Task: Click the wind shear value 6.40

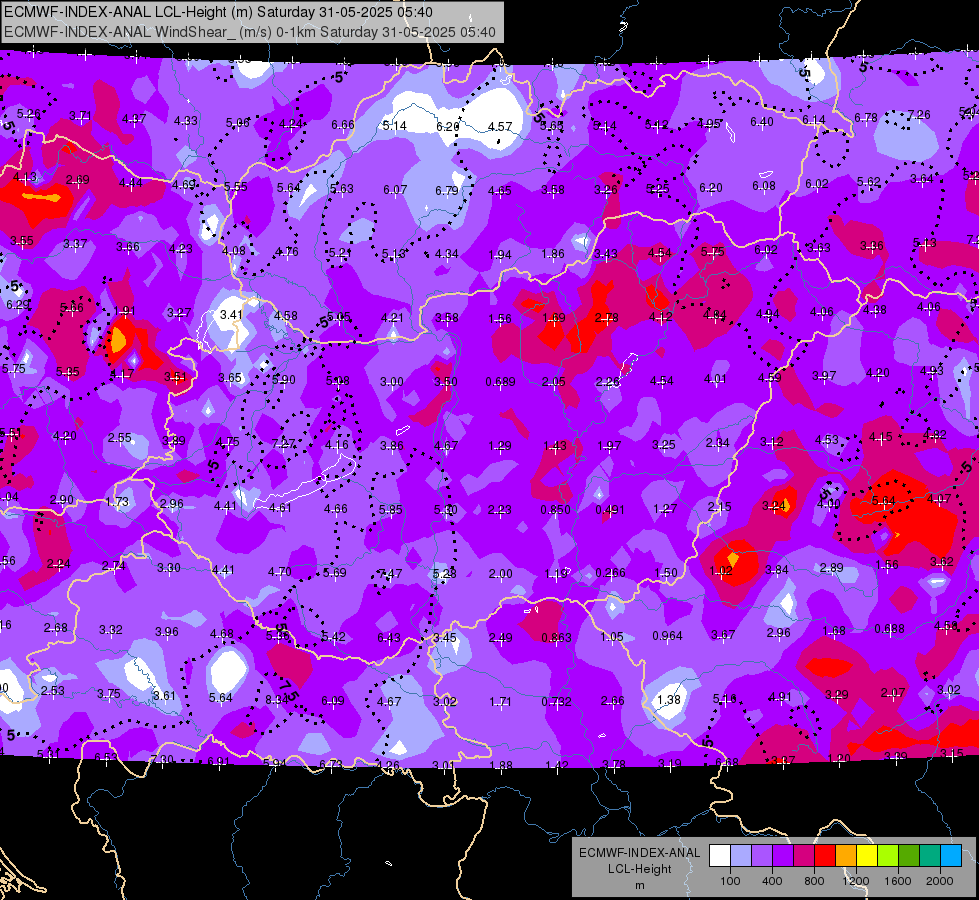Action: [x=761, y=122]
